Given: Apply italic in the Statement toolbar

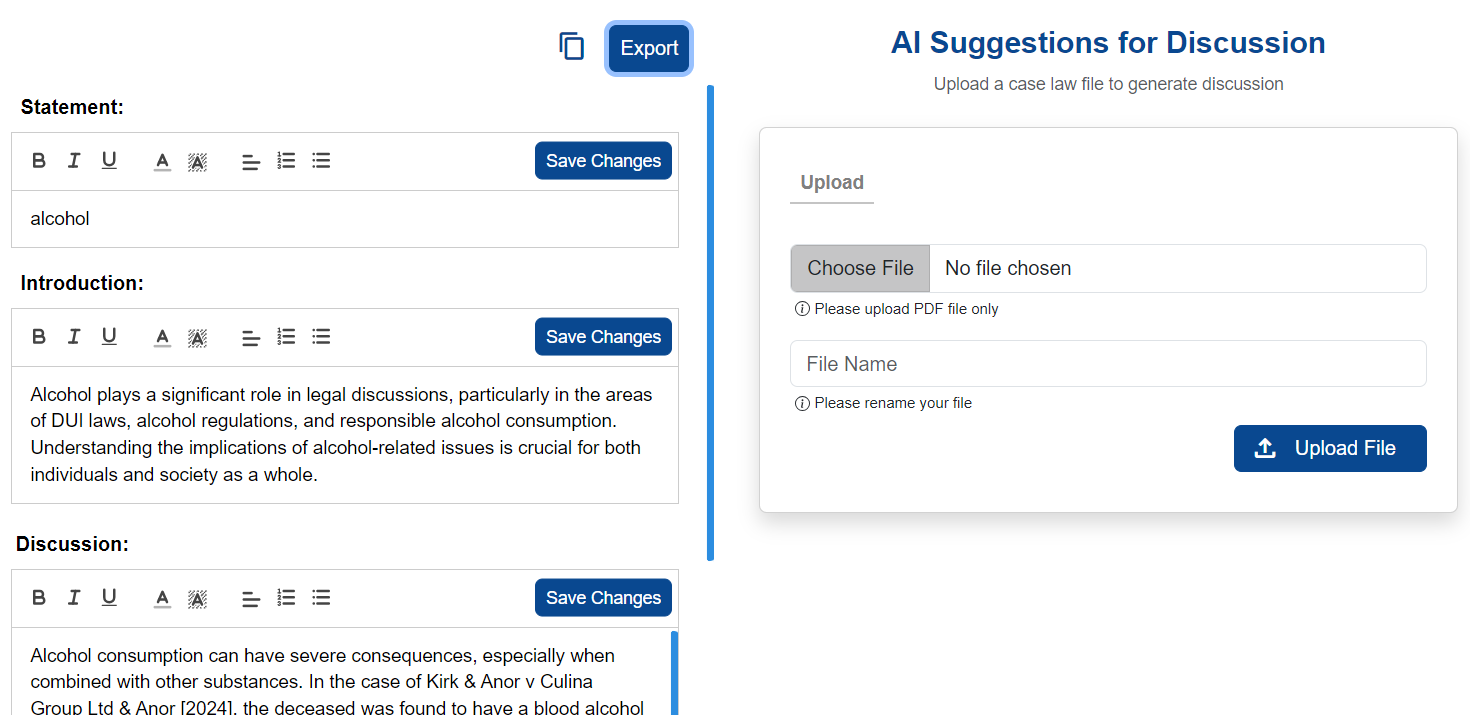Looking at the screenshot, I should click(x=73, y=160).
